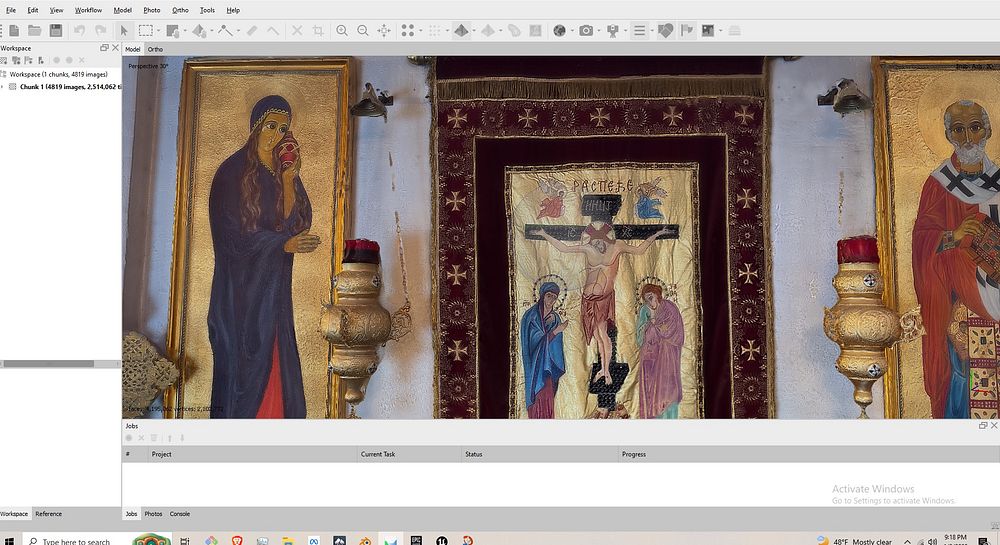Screen dimensions: 1000x545
Task: Toggle the Show Images thumbnail icon
Action: (708, 31)
